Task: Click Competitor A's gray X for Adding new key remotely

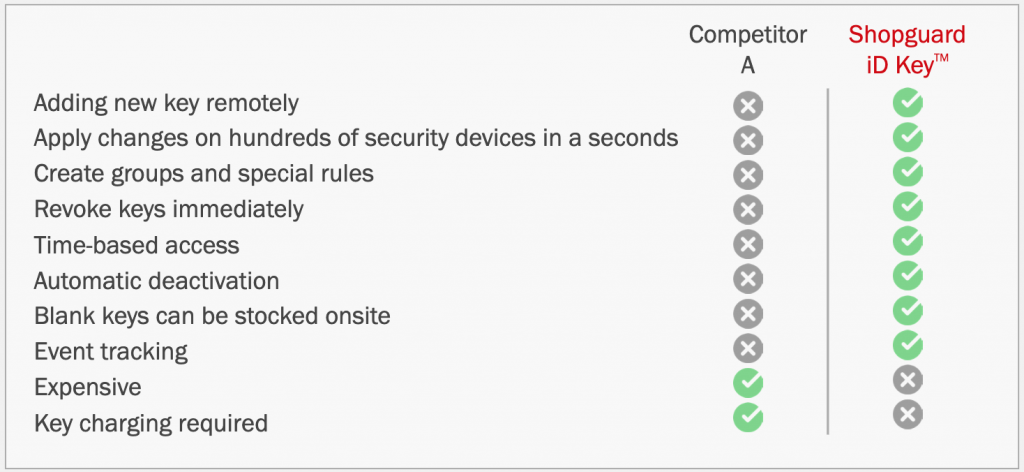Action: pos(748,105)
